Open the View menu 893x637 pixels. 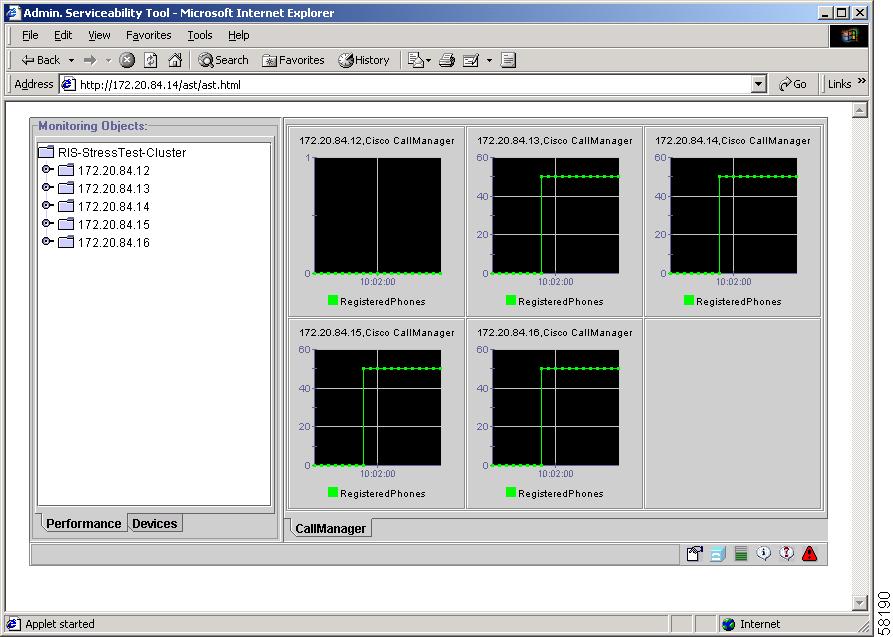pyautogui.click(x=99, y=35)
